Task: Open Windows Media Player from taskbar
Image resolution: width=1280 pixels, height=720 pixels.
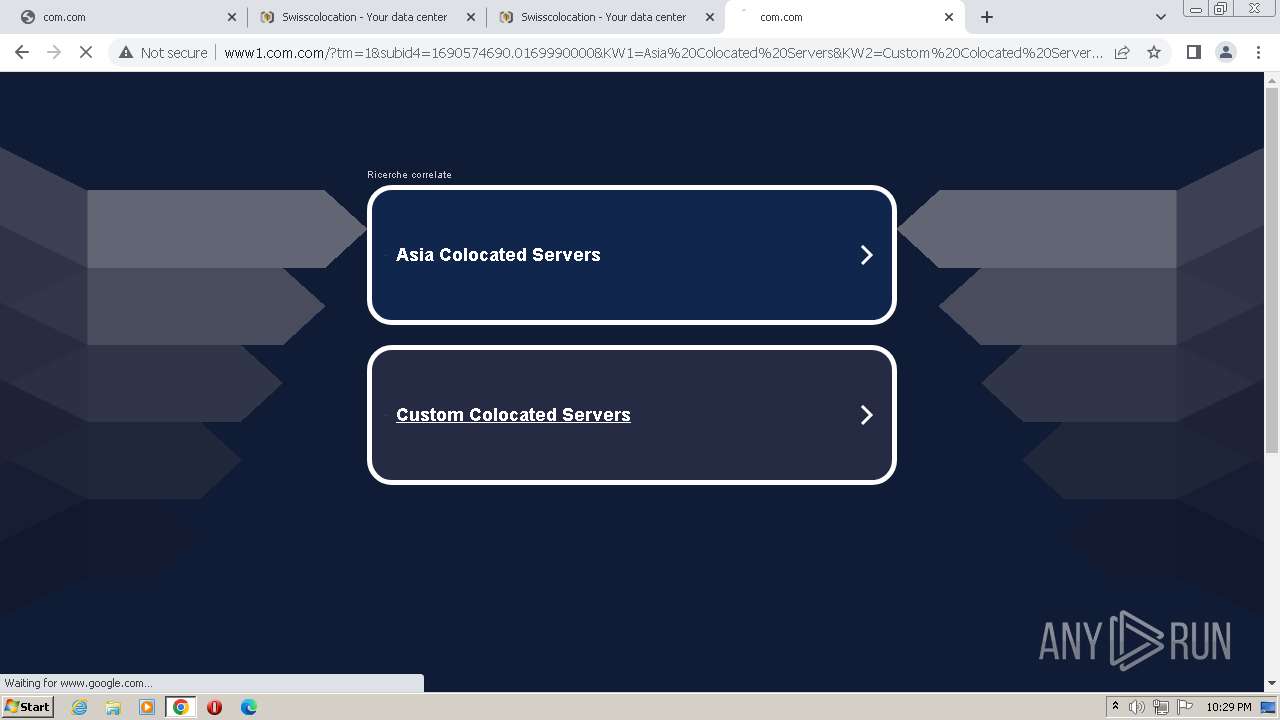Action: pyautogui.click(x=147, y=707)
